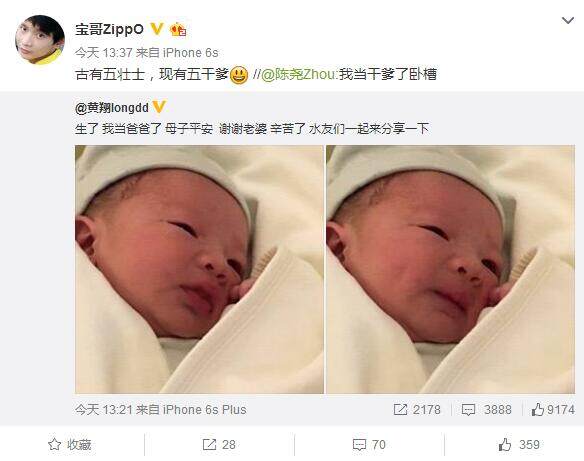Click the 今天 13:21 original post timestamp
Screen dimensions: 584x461
[x=104, y=410]
